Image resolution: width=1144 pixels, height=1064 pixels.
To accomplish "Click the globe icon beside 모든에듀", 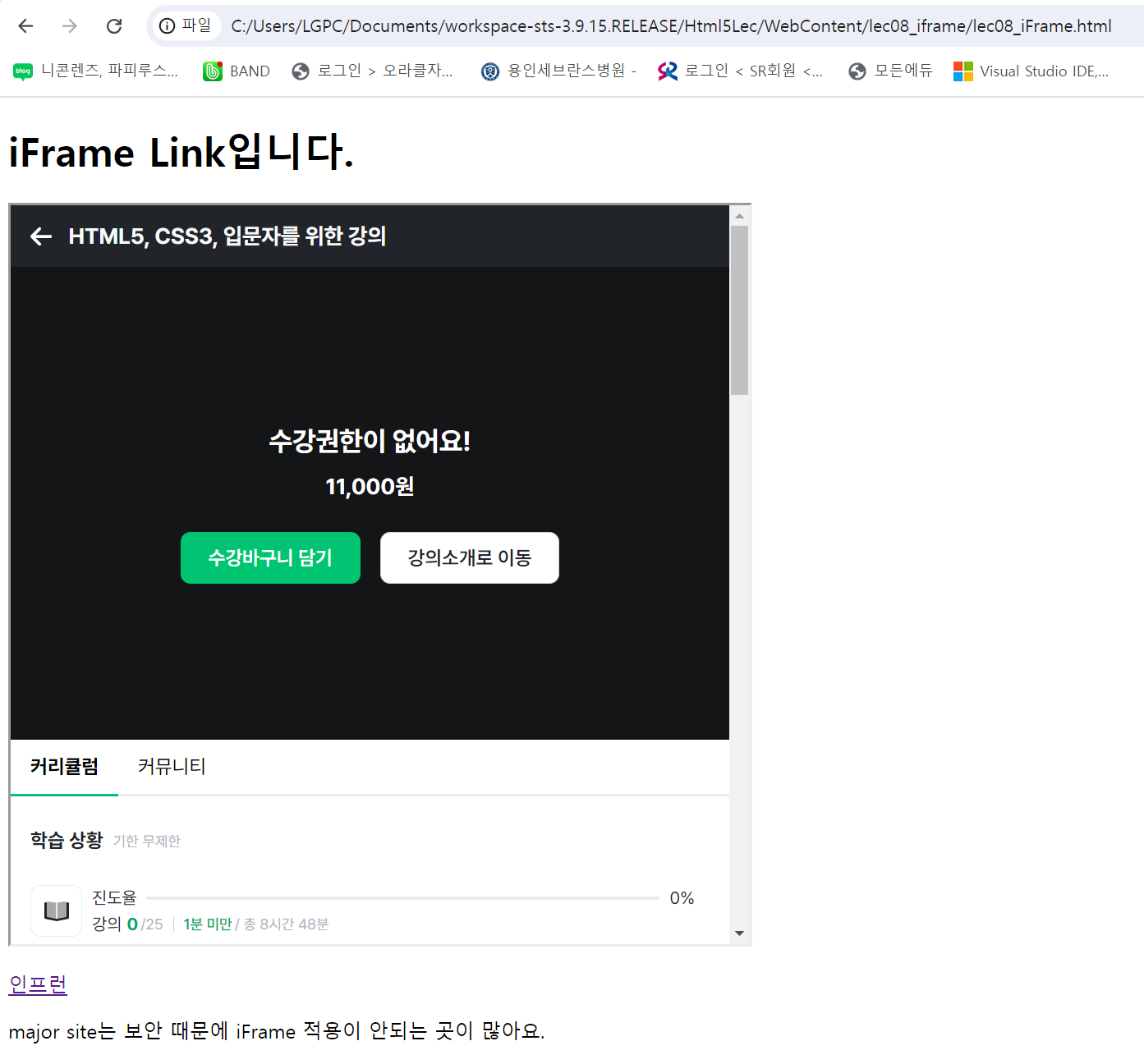I will pyautogui.click(x=857, y=71).
